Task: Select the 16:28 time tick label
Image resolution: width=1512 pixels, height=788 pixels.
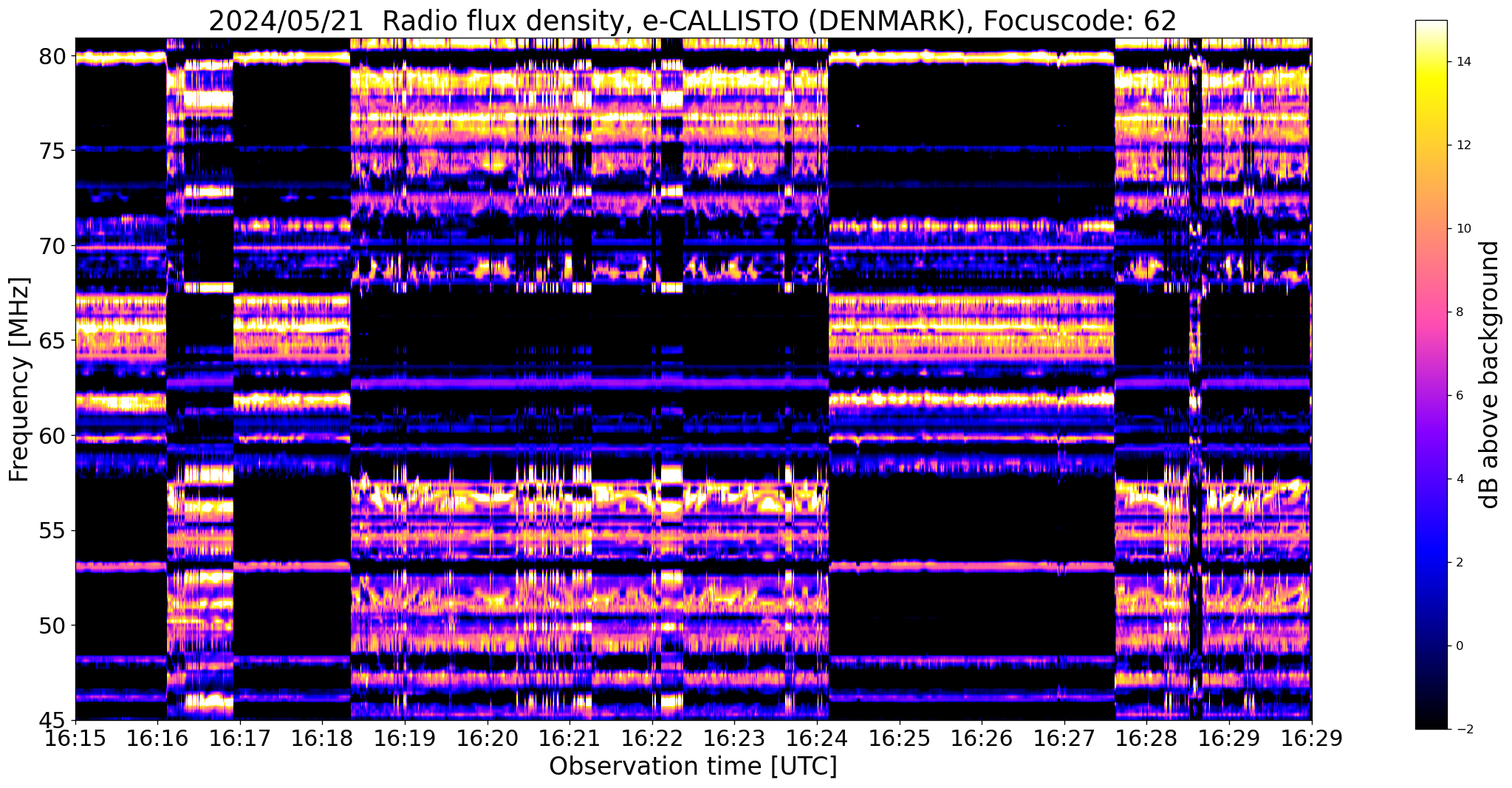Action: 1146,739
